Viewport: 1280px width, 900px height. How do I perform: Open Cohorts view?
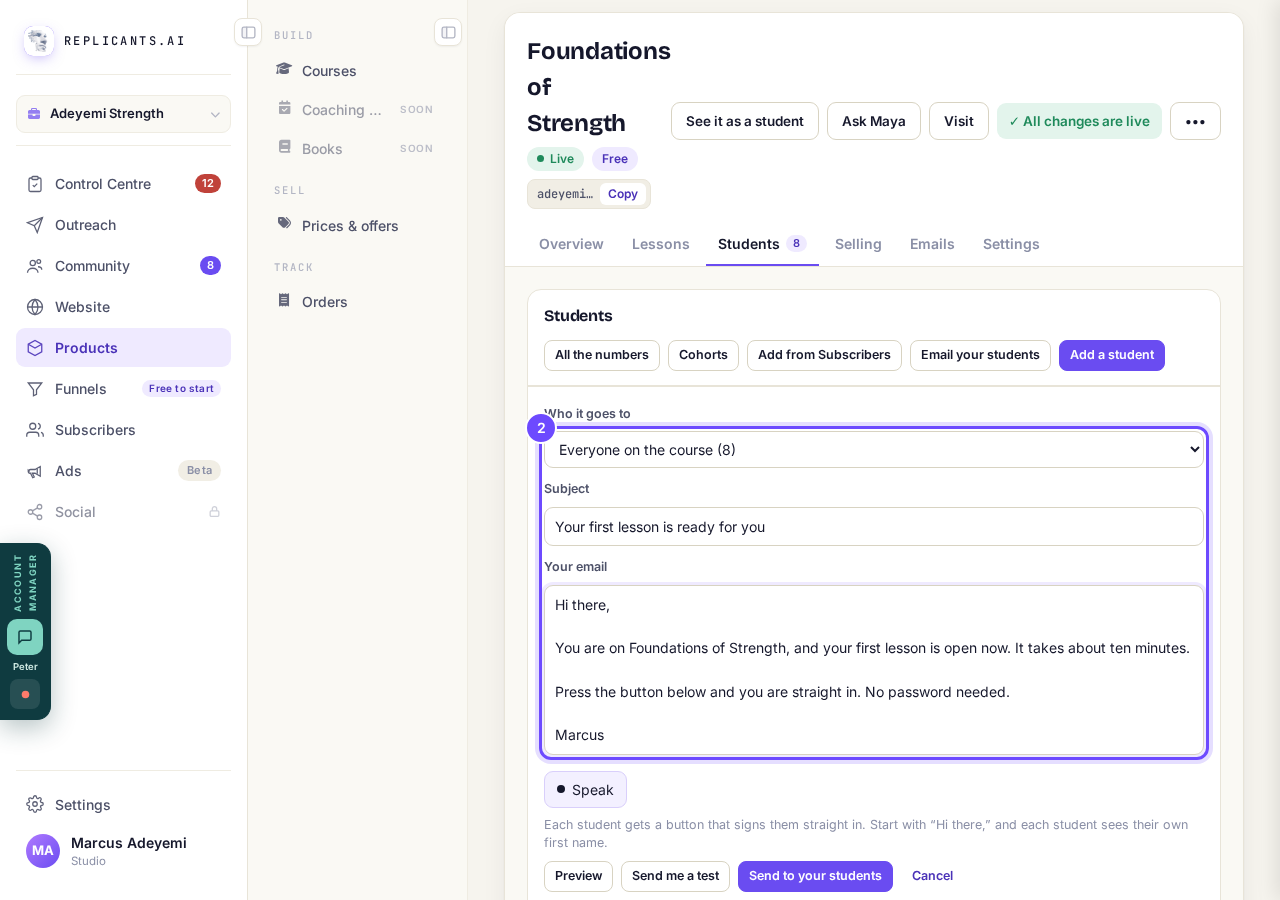(x=703, y=355)
